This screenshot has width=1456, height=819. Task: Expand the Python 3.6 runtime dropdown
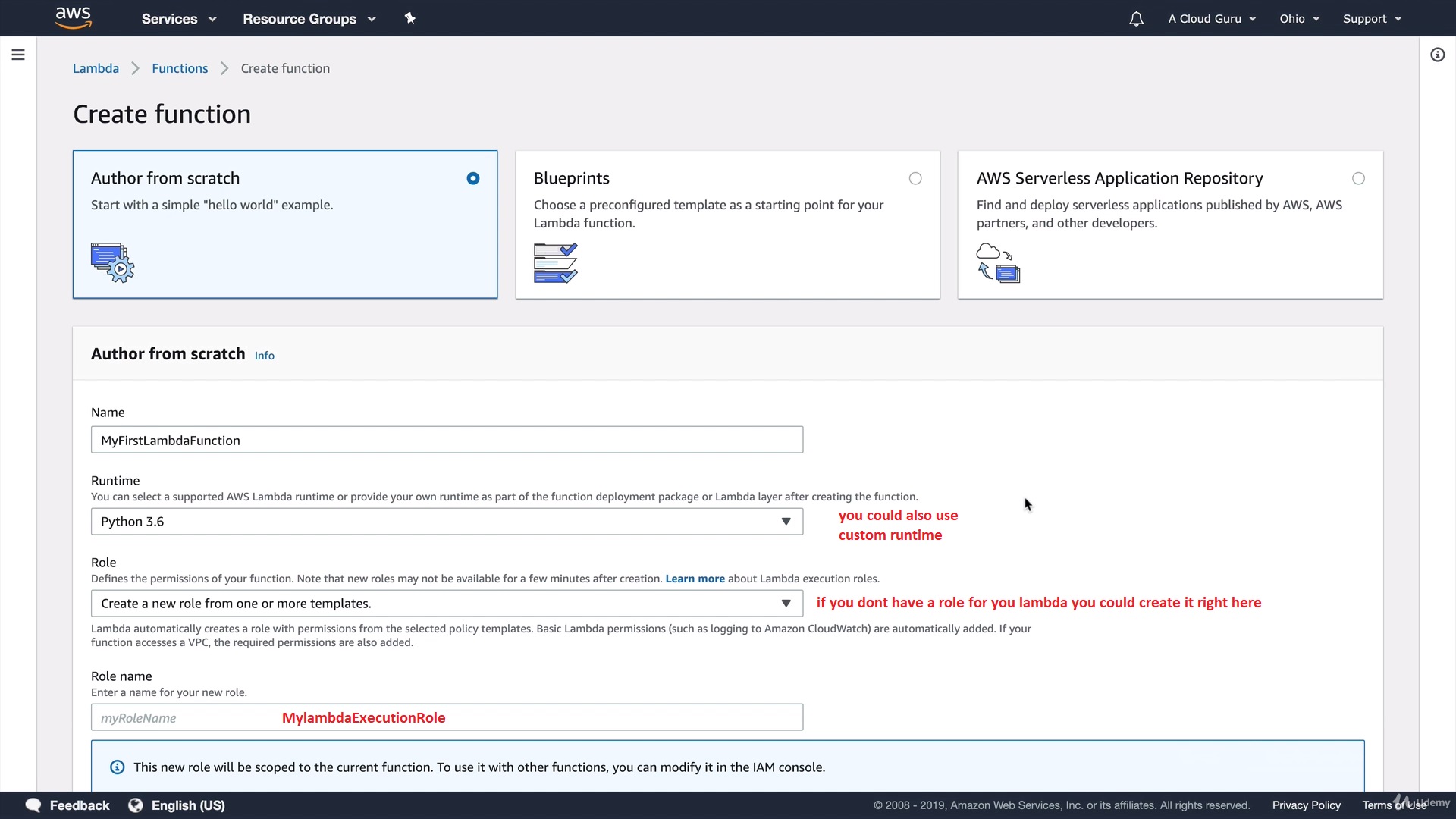click(447, 522)
